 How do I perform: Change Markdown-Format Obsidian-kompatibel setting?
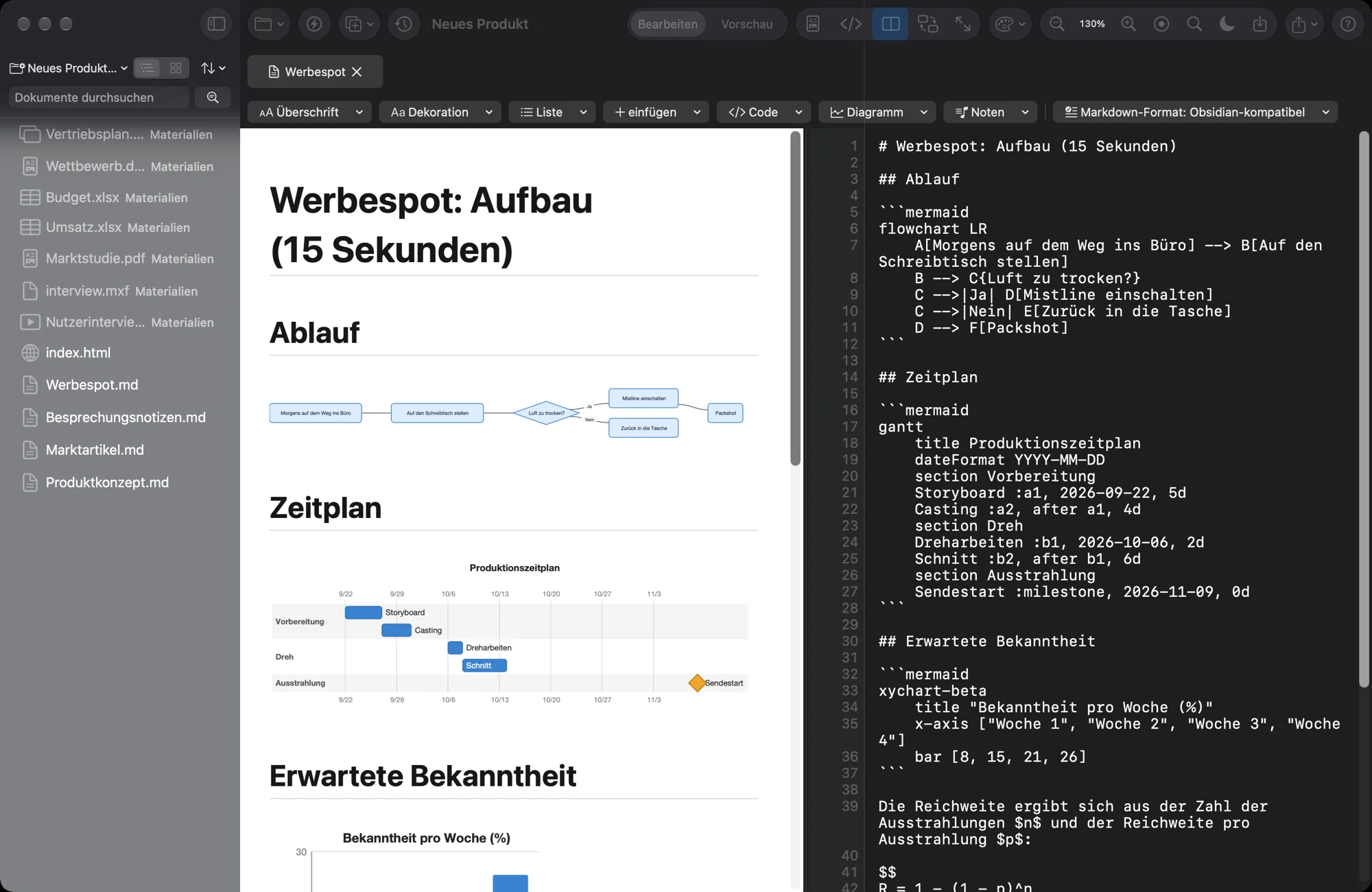click(x=1195, y=112)
